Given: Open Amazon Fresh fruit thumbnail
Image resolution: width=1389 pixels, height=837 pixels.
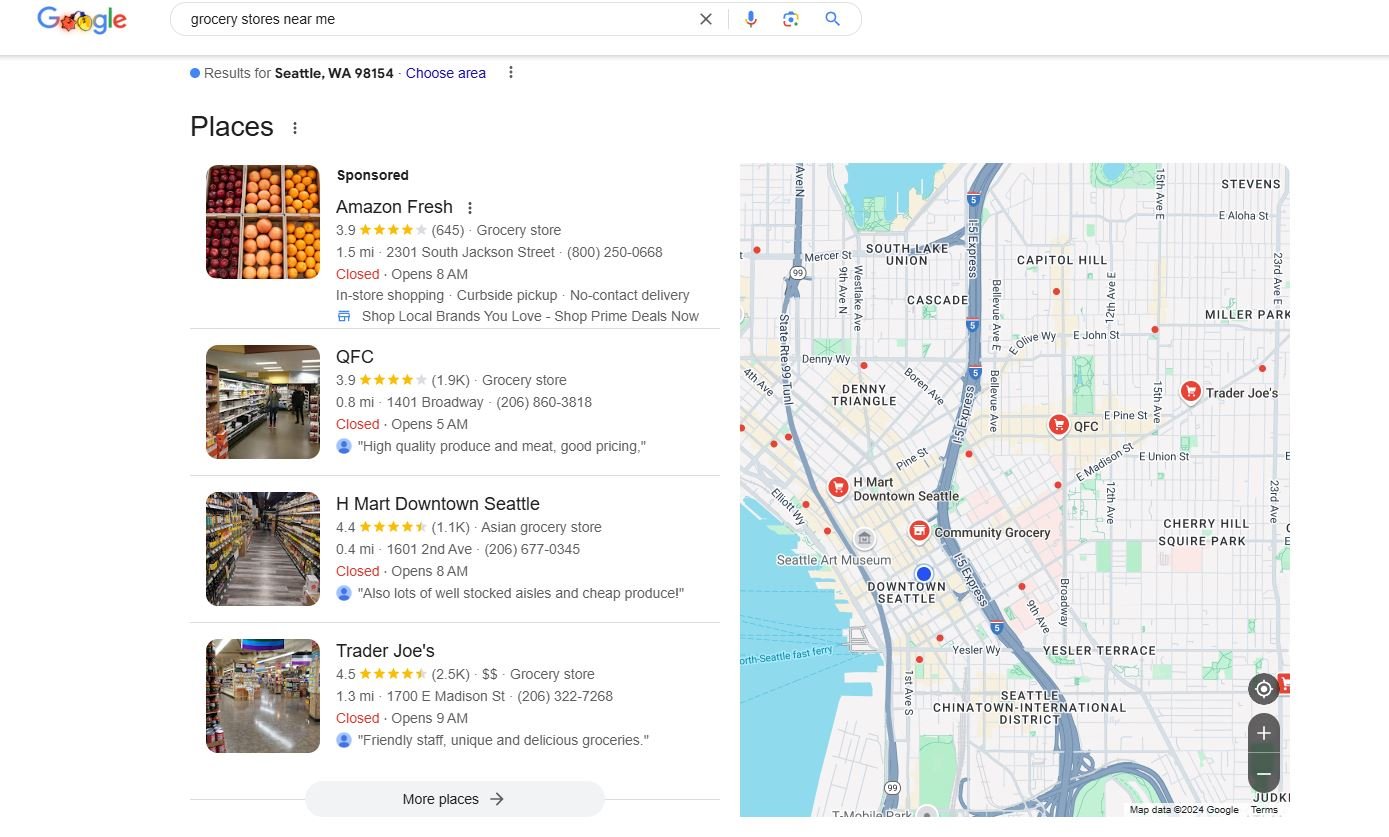Looking at the screenshot, I should [x=263, y=222].
